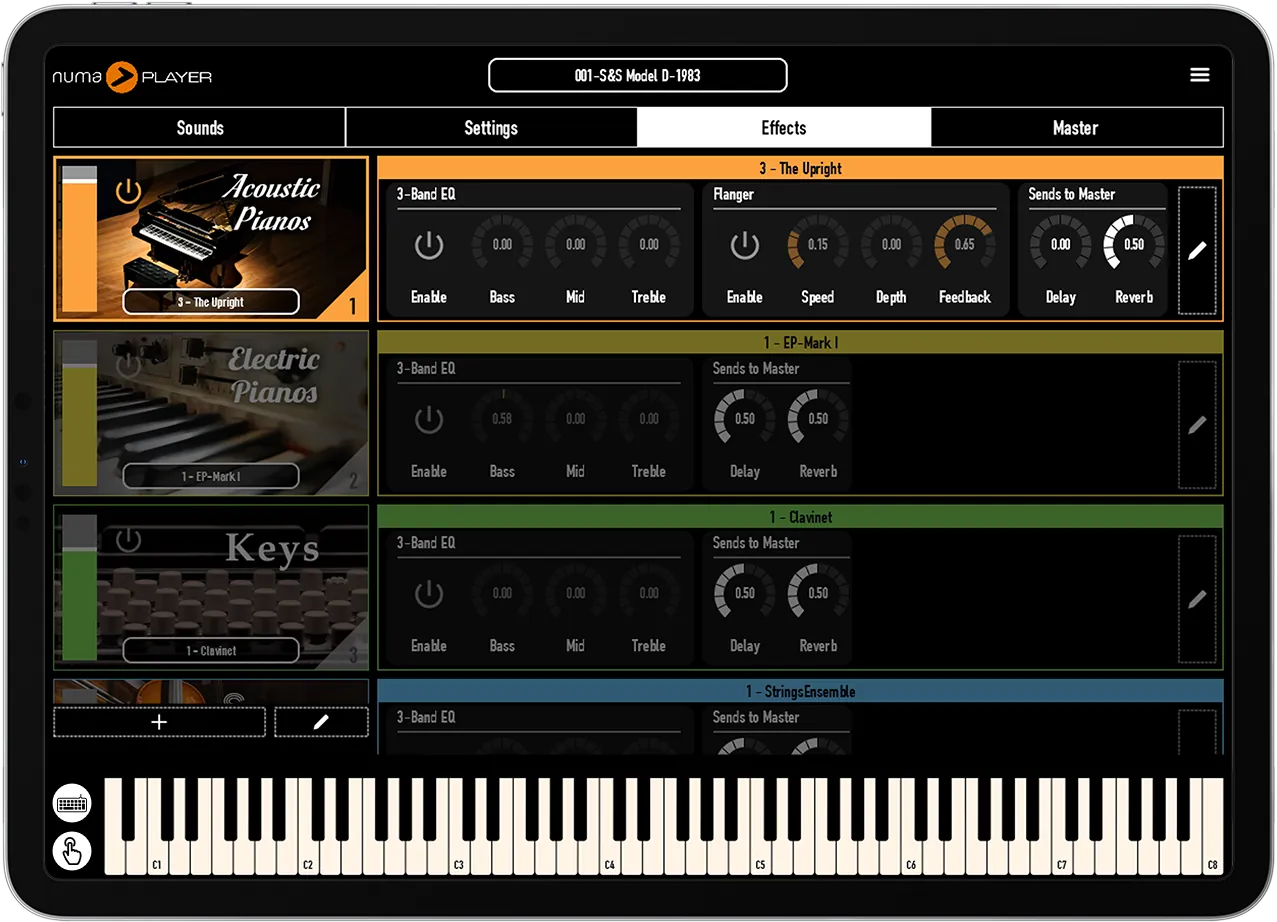The image size is (1277, 922).
Task: Click the olive header 1 - EP-Mark I
Action: click(x=800, y=343)
